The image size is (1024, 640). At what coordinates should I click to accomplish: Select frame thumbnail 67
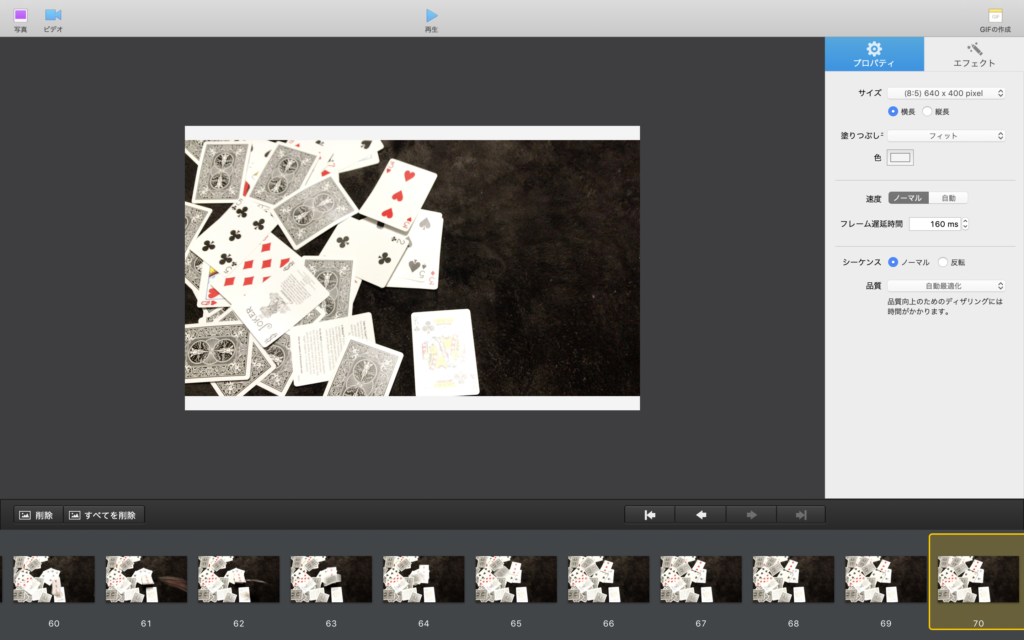click(x=701, y=579)
